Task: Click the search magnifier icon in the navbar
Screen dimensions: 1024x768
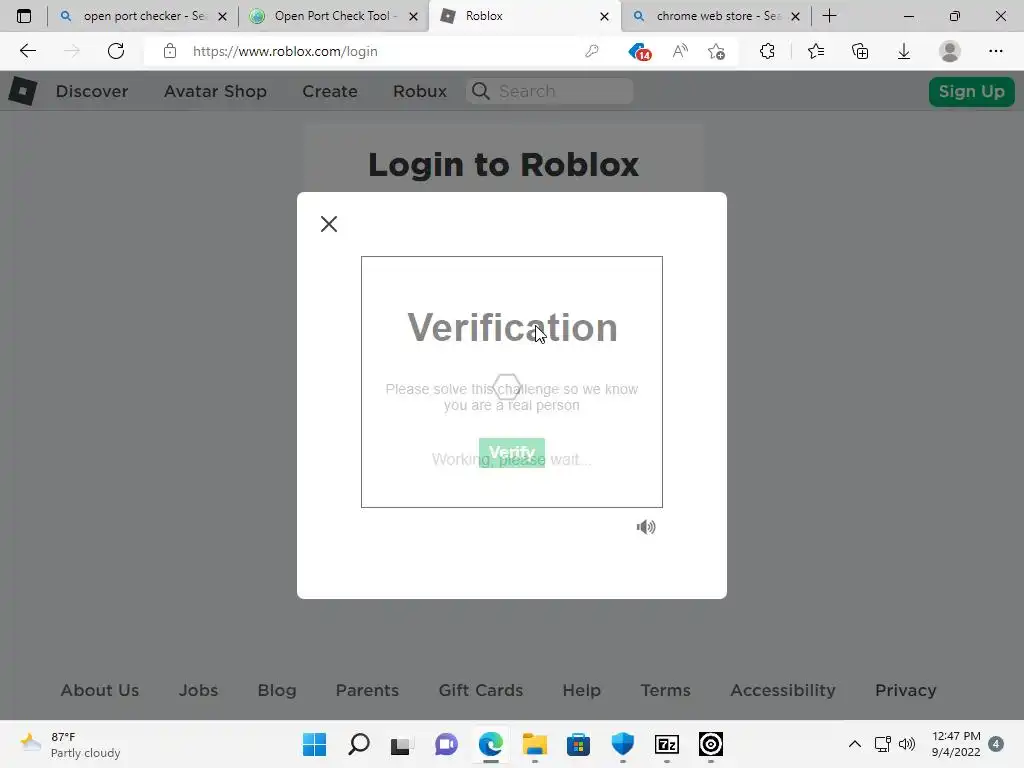Action: (481, 91)
